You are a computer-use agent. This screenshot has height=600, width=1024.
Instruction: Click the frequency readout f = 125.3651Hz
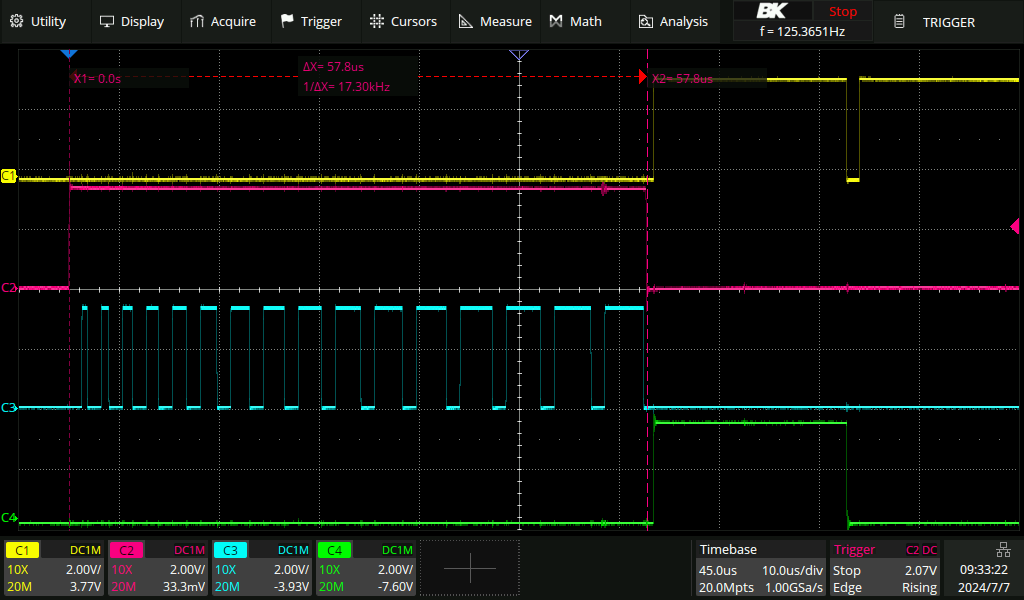803,31
